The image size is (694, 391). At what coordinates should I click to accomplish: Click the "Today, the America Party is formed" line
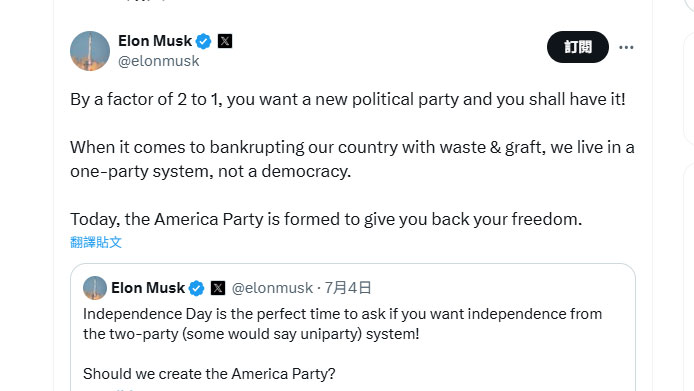pos(326,219)
